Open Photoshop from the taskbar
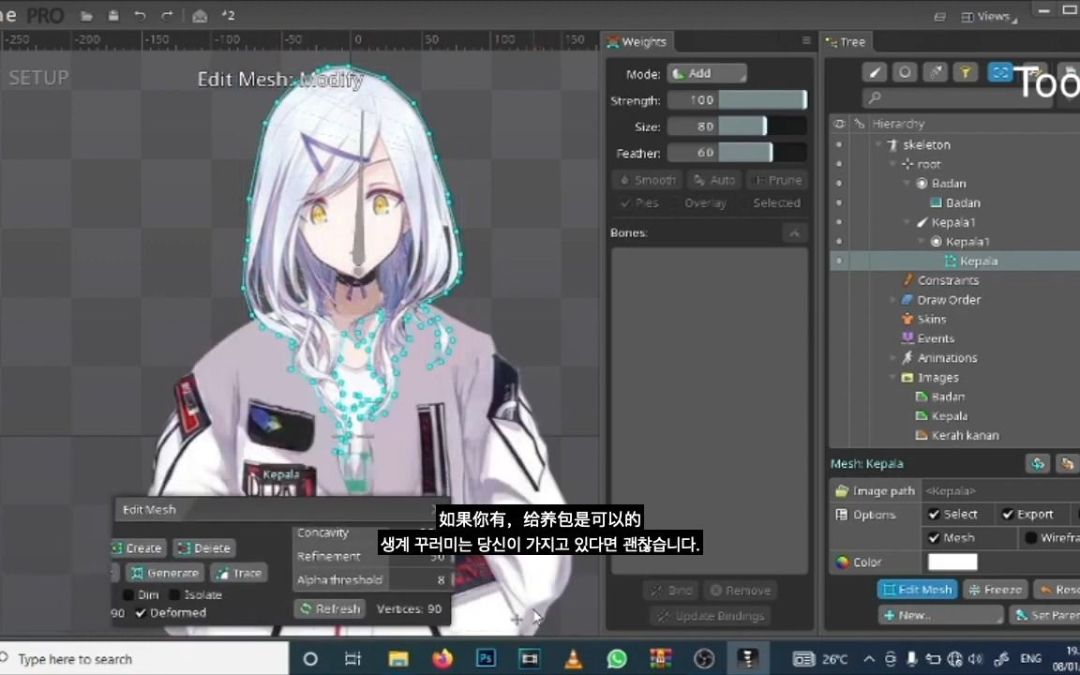The width and height of the screenshot is (1080, 675). [x=486, y=659]
